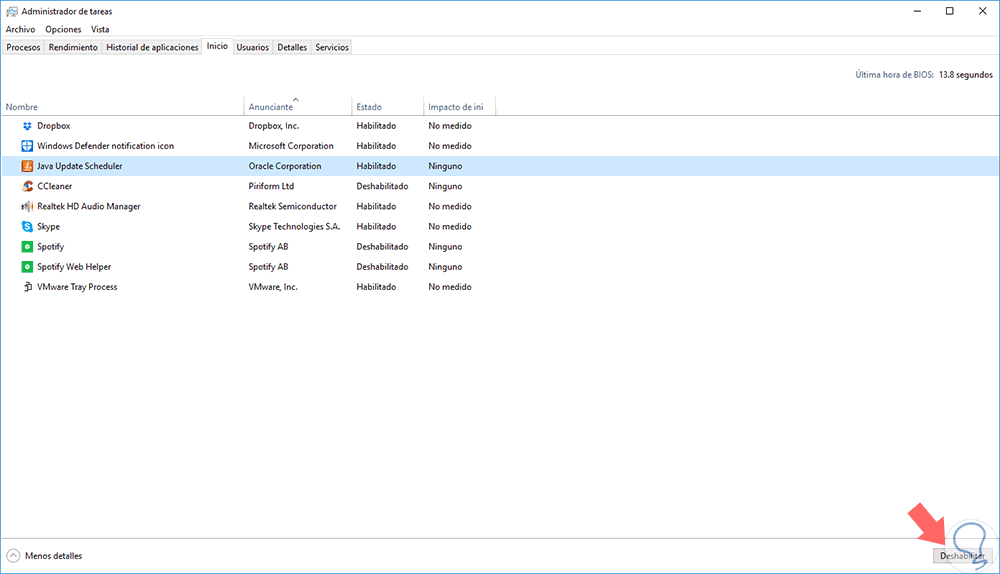Image resolution: width=1000 pixels, height=574 pixels.
Task: Select the Spotify Web Helper name
Action: [74, 267]
